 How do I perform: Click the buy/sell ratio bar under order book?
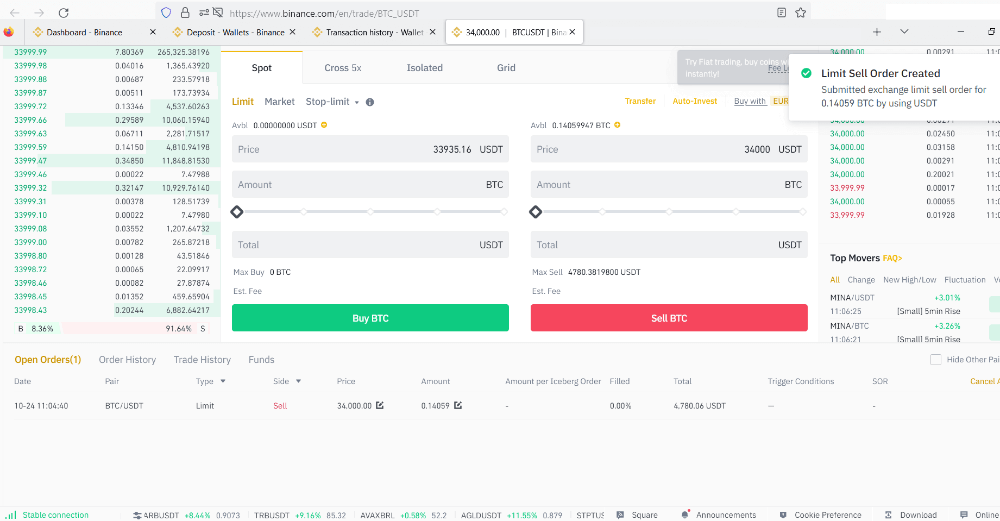coord(113,328)
